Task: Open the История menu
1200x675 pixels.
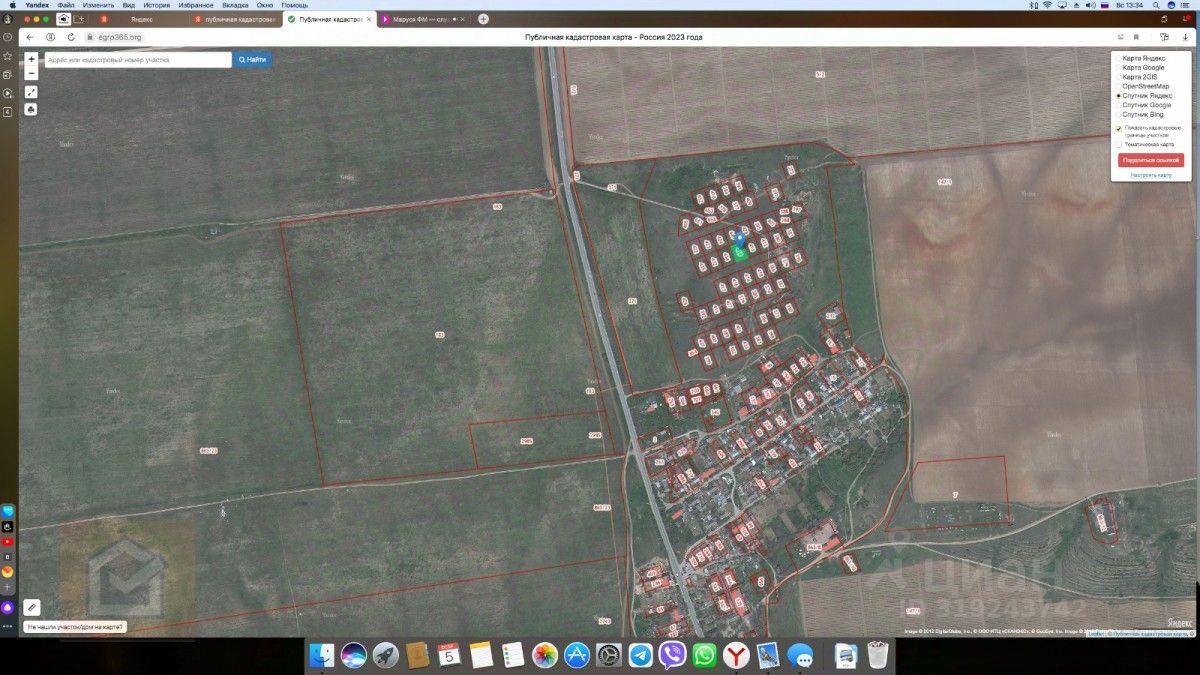Action: [156, 5]
